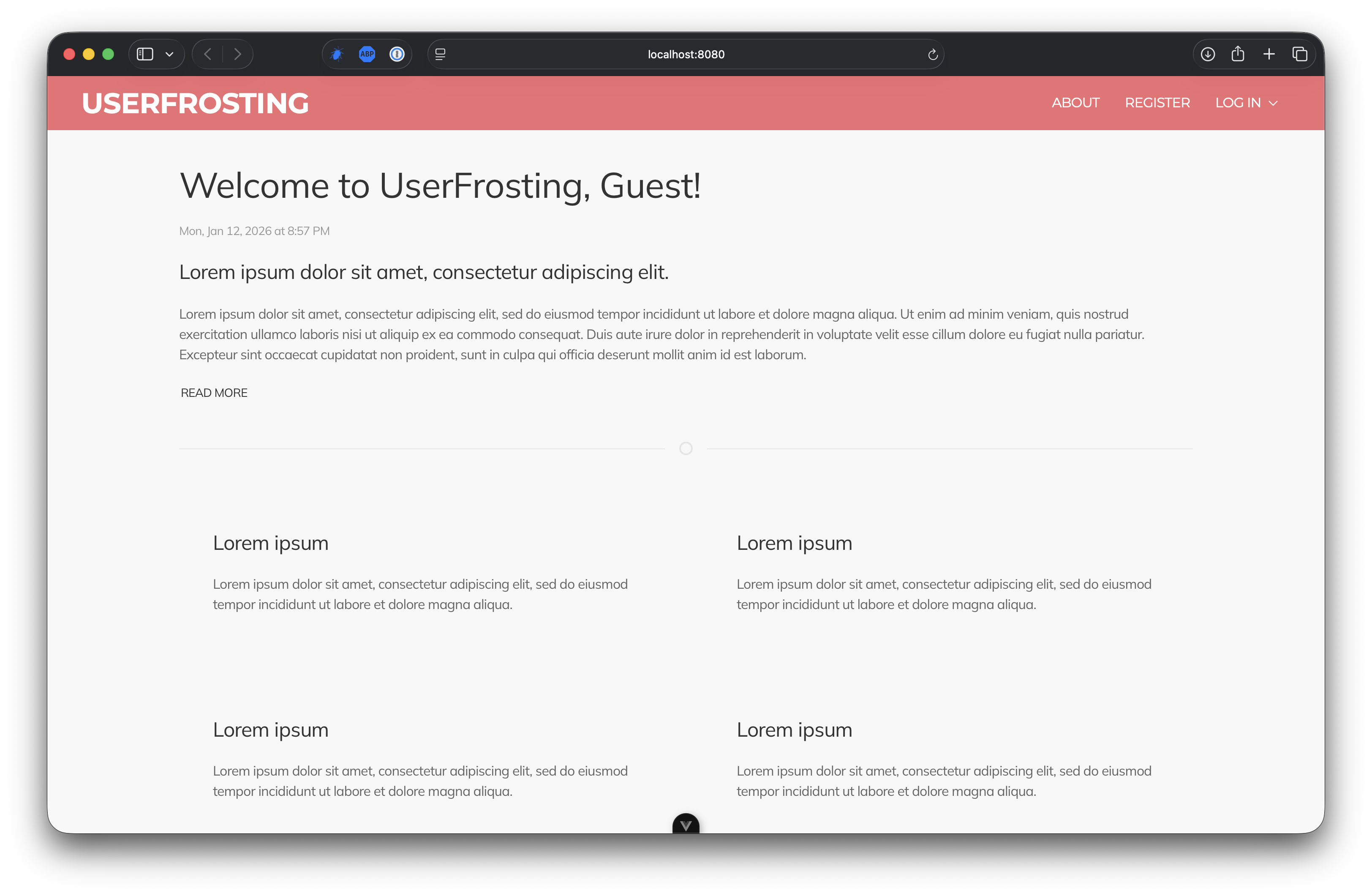Open the Share sheet icon
This screenshot has height=896, width=1372.
(1238, 54)
